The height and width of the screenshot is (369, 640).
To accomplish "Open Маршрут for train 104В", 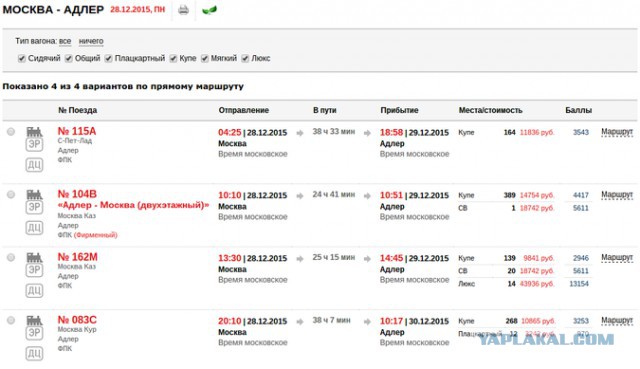I will click(617, 195).
